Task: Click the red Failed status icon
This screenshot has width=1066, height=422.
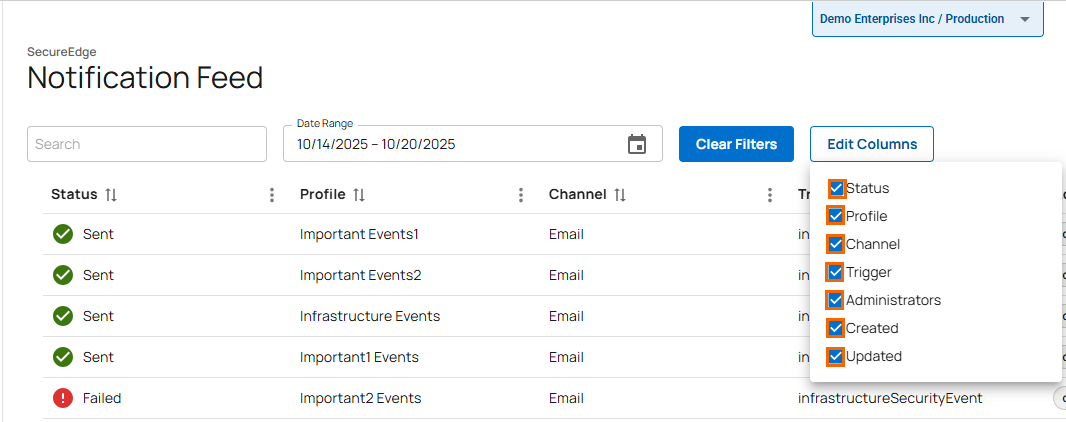Action: pos(63,398)
